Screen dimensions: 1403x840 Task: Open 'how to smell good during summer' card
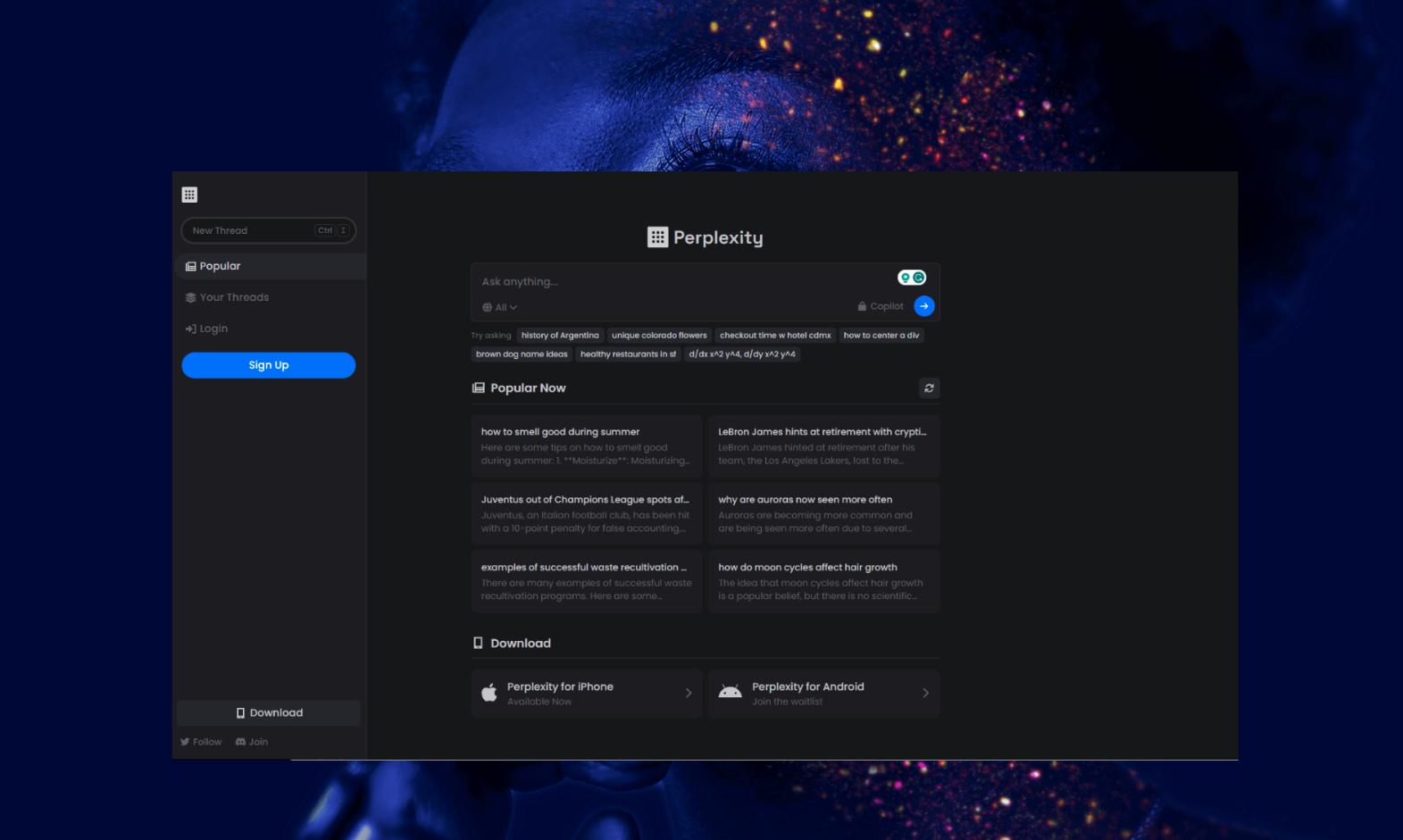point(587,445)
